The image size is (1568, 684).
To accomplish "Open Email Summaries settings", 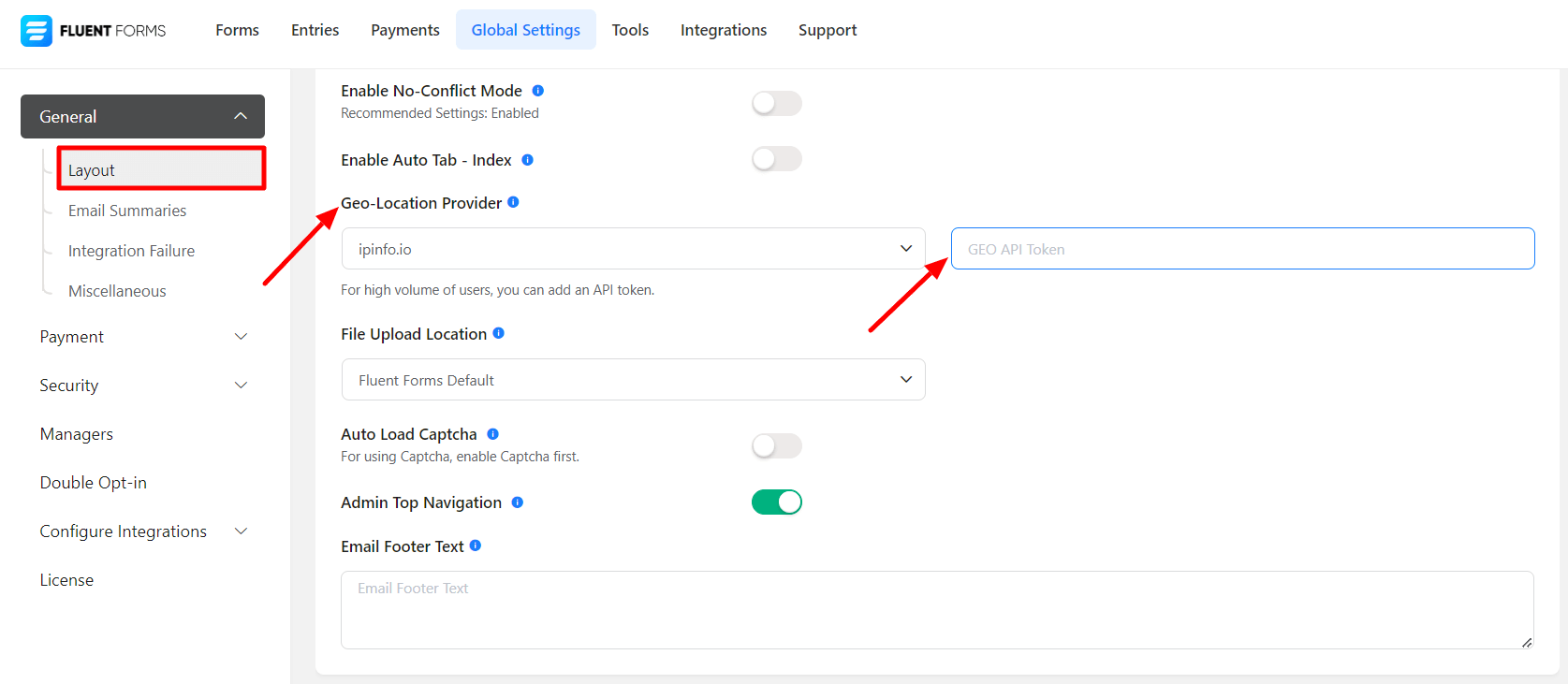I will (x=127, y=211).
